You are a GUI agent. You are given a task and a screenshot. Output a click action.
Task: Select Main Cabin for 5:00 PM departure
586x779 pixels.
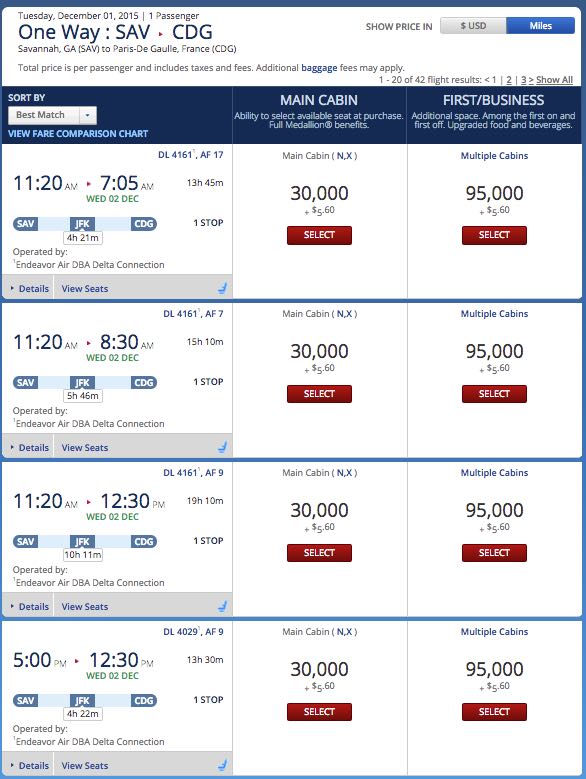pos(319,712)
